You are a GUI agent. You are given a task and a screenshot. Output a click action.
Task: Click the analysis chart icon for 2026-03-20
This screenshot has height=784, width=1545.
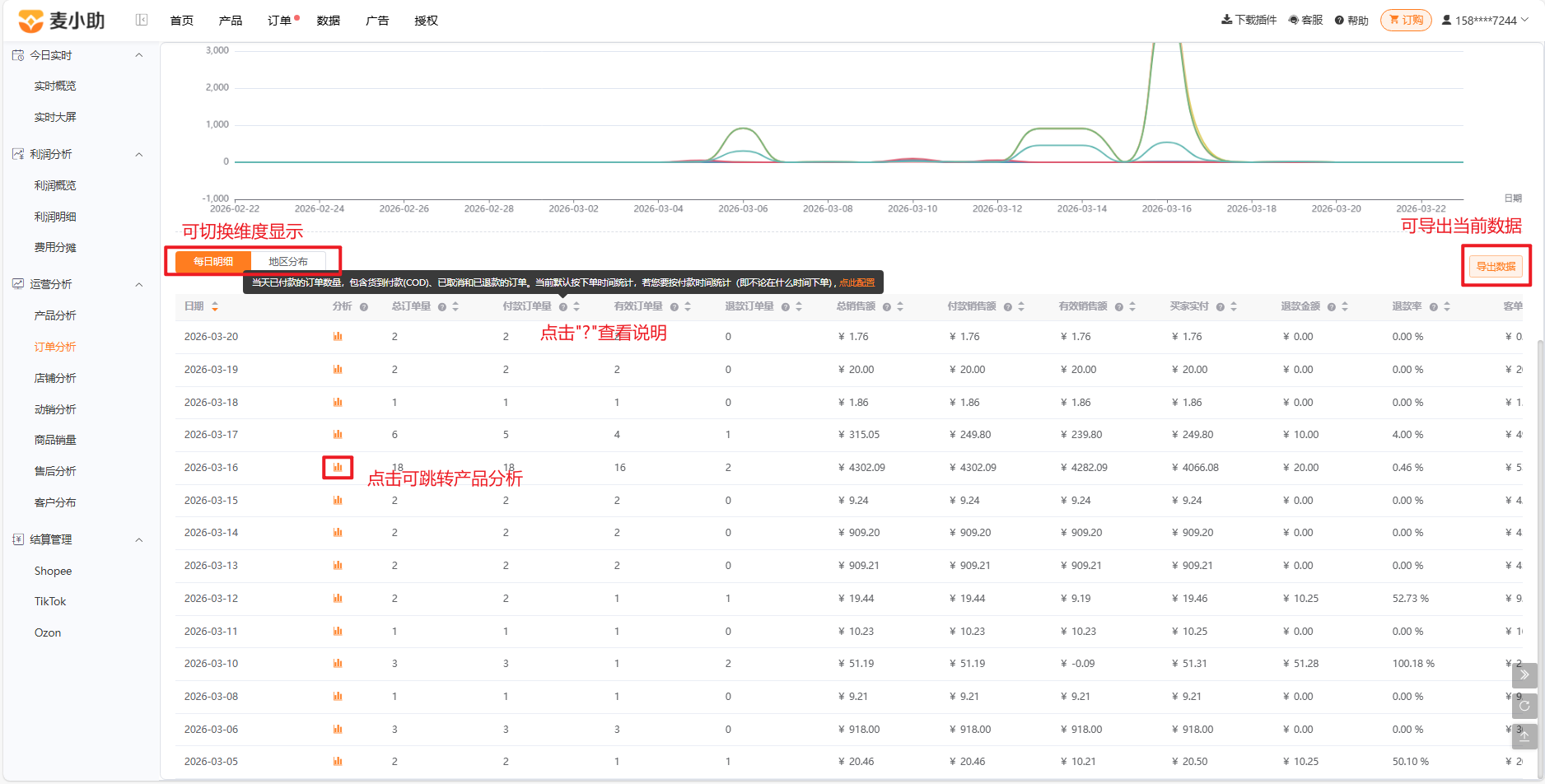pos(338,337)
